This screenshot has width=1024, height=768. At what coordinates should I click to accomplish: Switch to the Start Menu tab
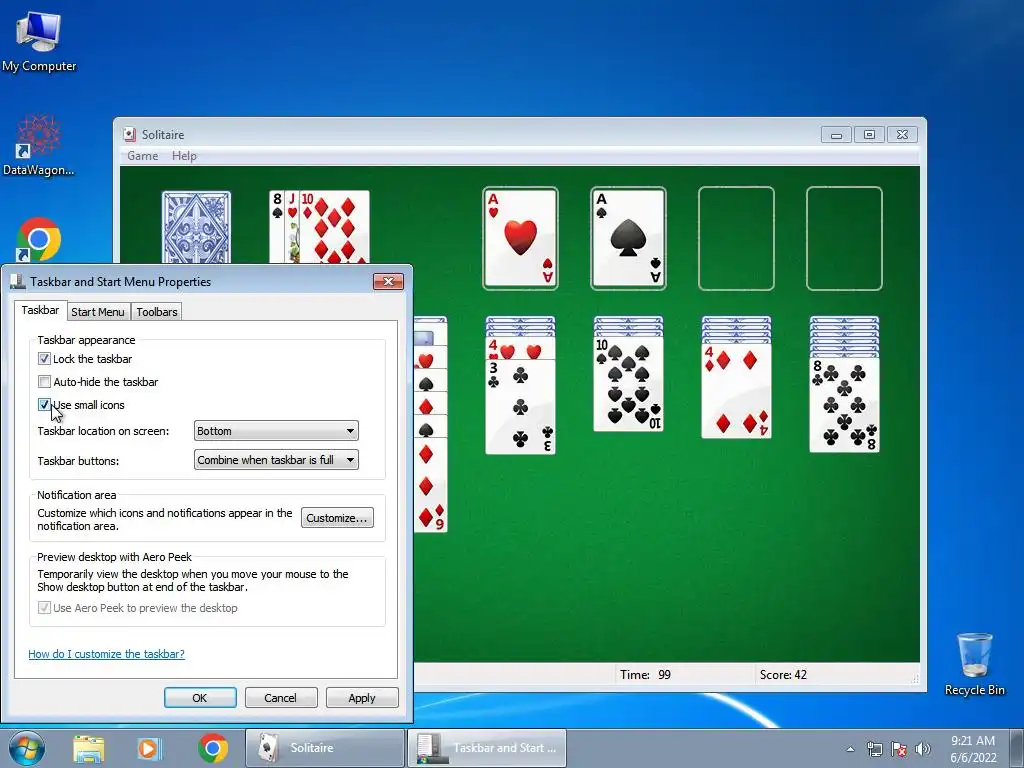click(97, 312)
